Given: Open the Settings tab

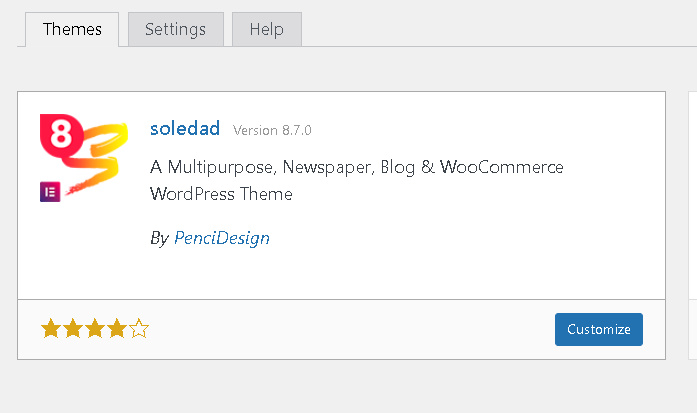Looking at the screenshot, I should (x=175, y=29).
